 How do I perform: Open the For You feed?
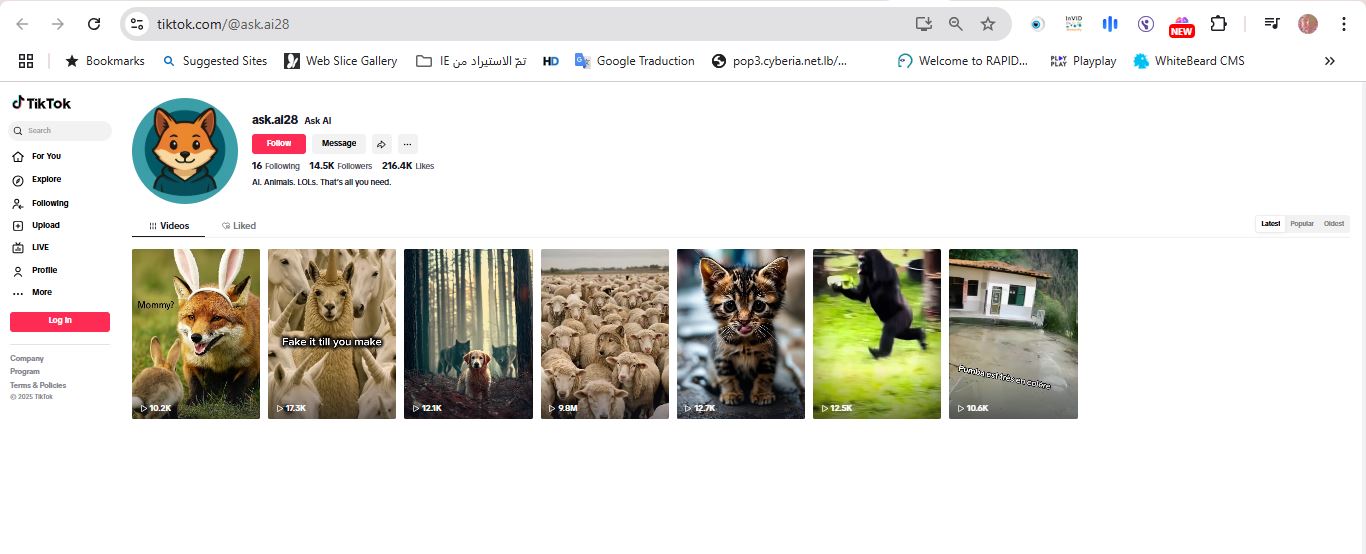click(x=45, y=156)
